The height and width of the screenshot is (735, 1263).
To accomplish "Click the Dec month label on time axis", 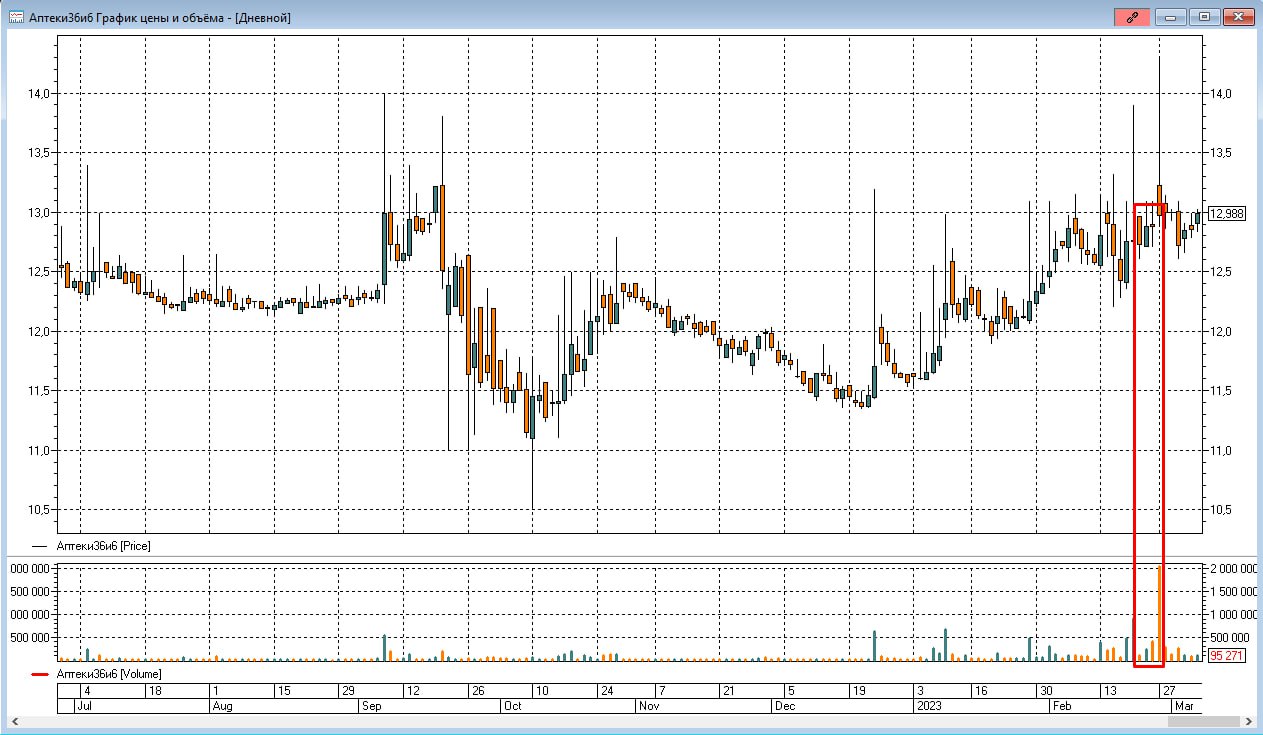I will pyautogui.click(x=787, y=705).
